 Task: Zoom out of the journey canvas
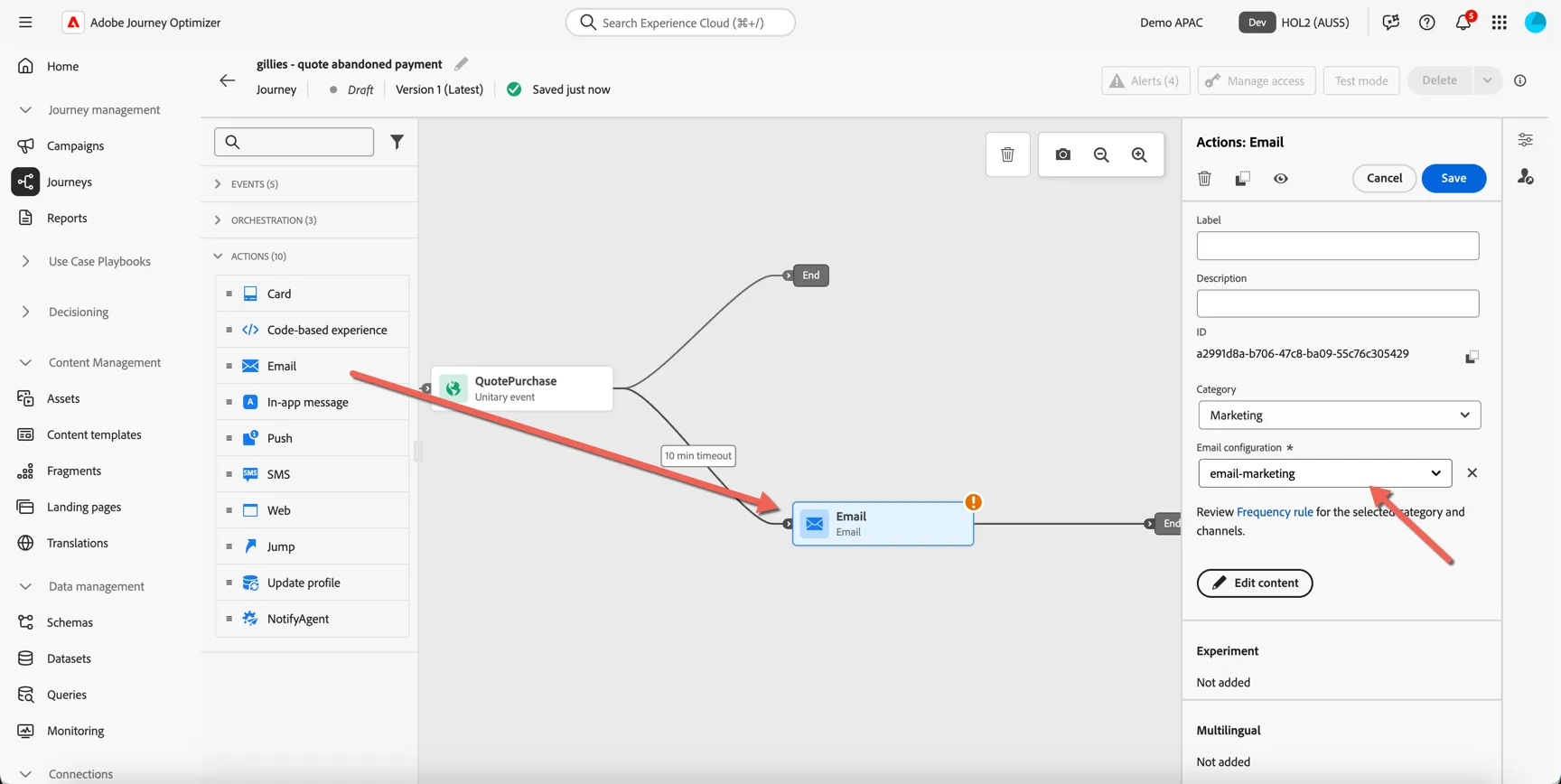[1101, 154]
